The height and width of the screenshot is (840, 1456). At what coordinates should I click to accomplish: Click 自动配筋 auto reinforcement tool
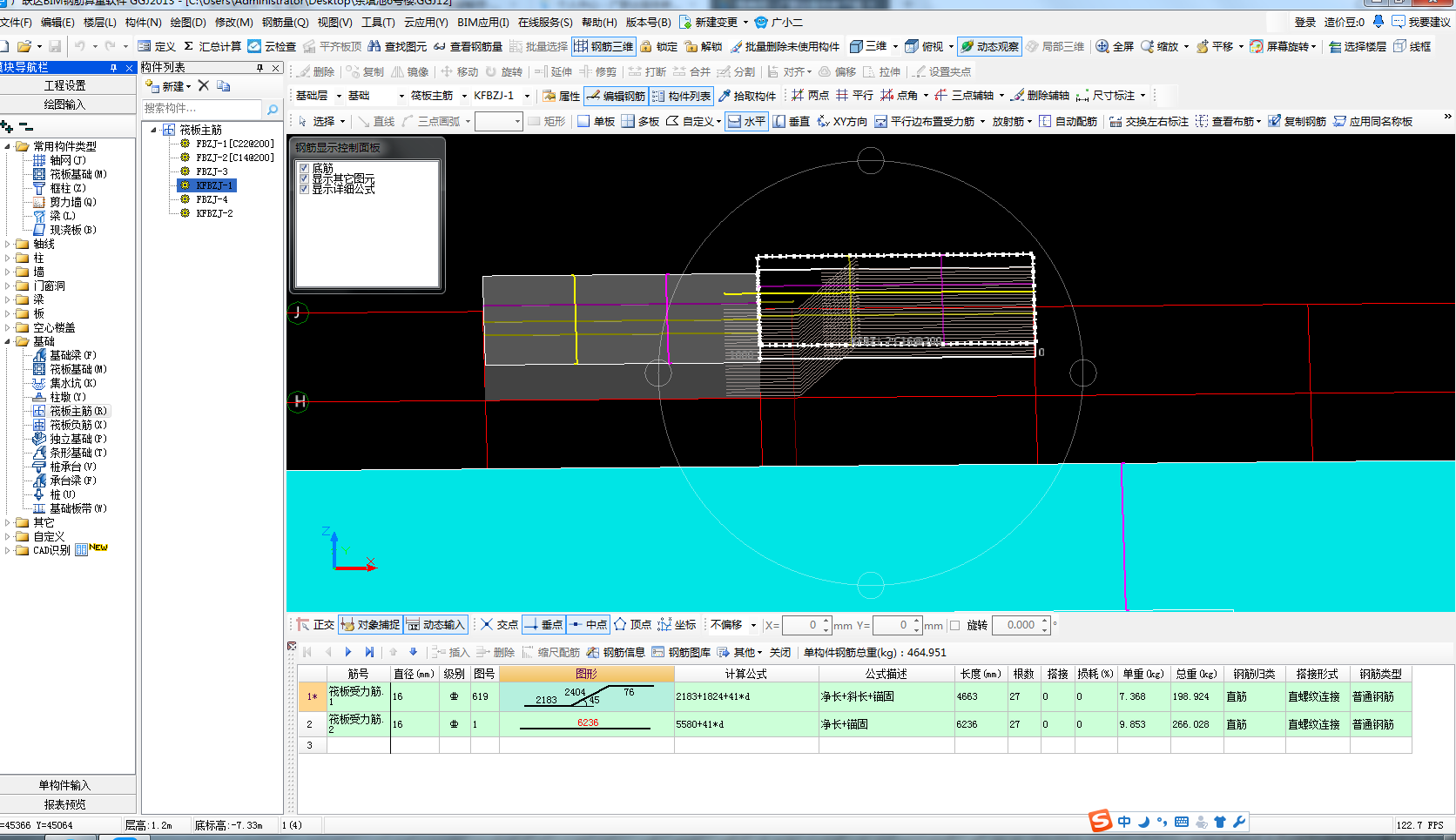click(1068, 121)
